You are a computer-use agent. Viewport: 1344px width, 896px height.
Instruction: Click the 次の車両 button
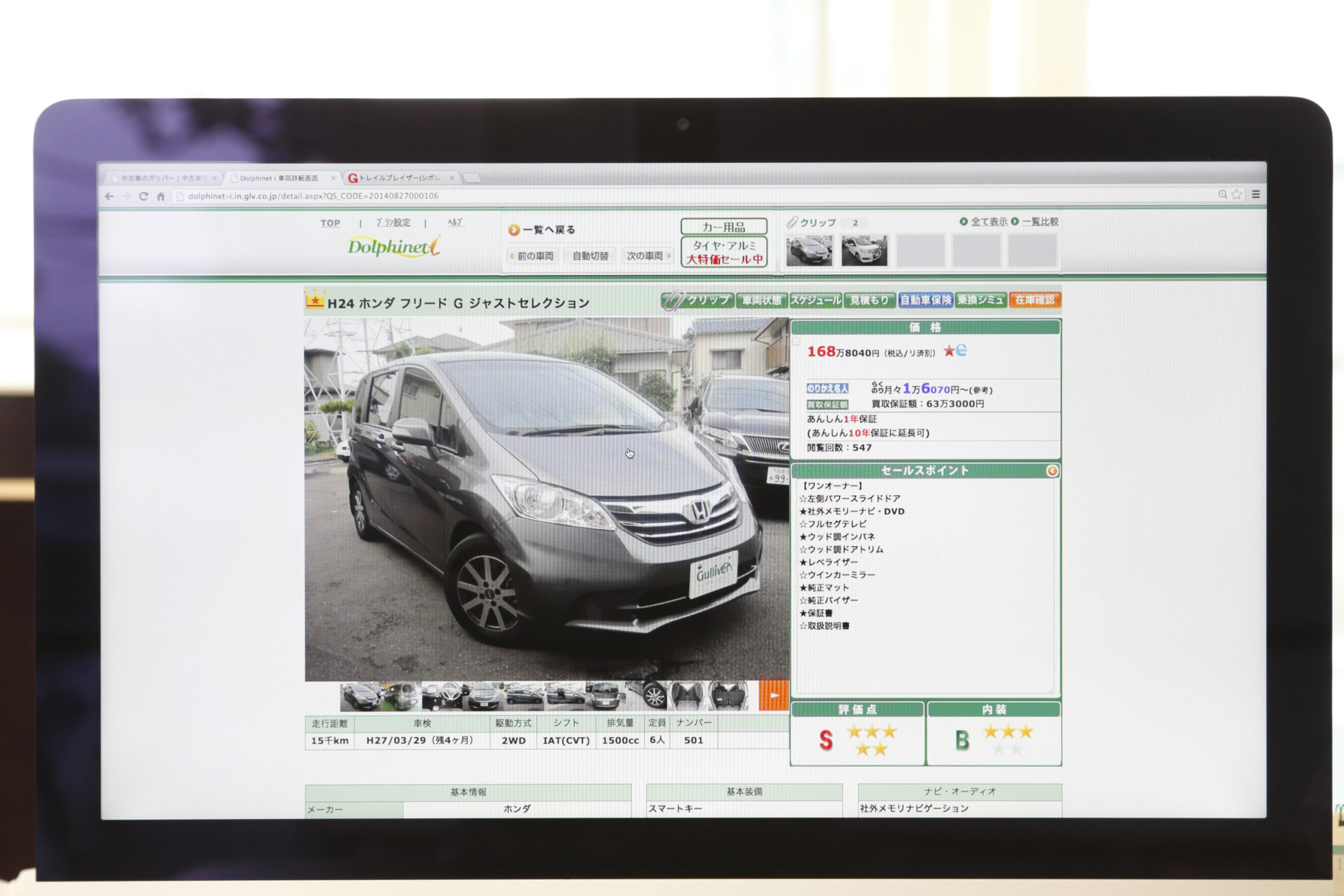point(648,256)
